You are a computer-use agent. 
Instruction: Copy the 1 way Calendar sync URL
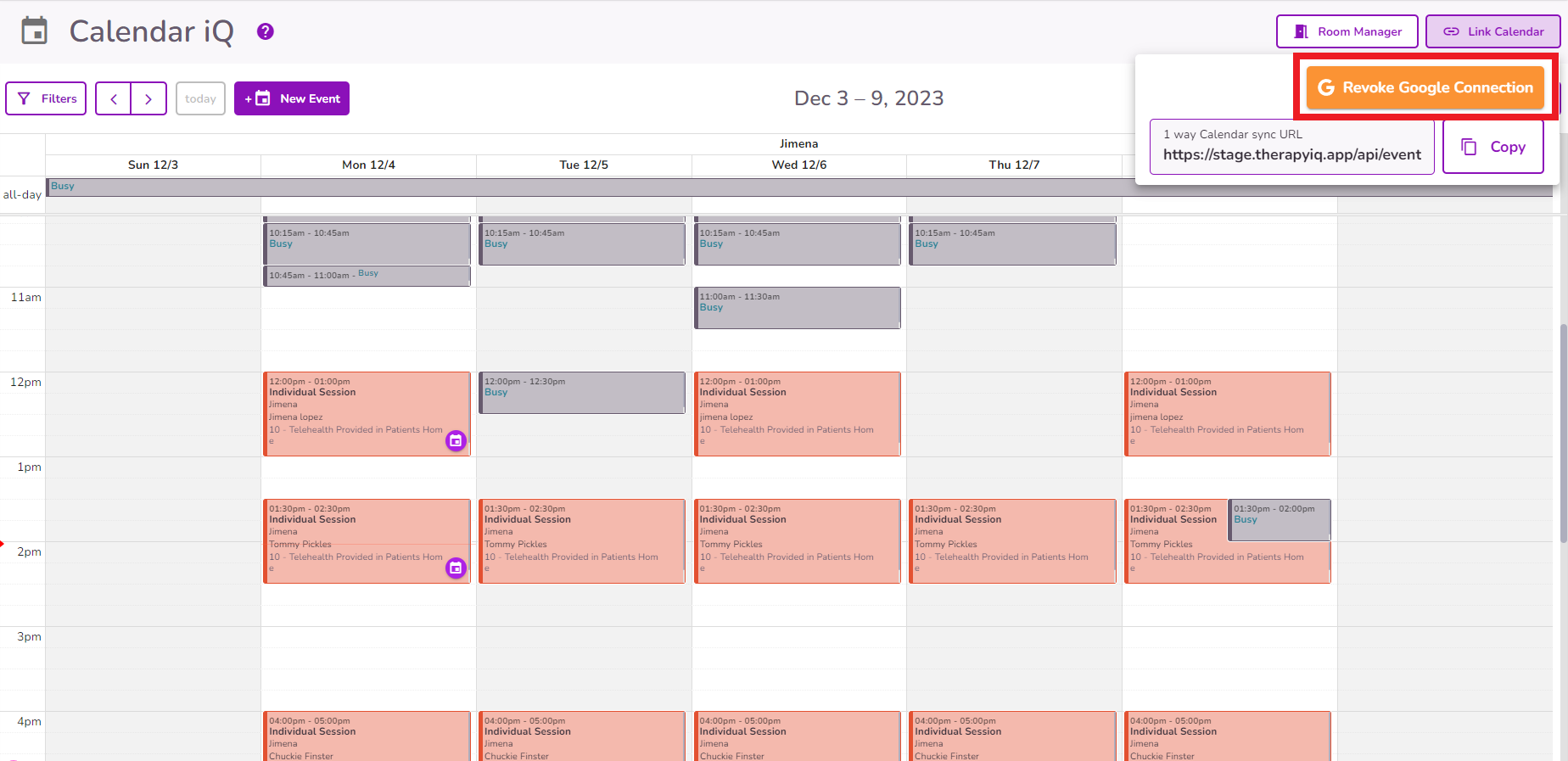tap(1492, 146)
